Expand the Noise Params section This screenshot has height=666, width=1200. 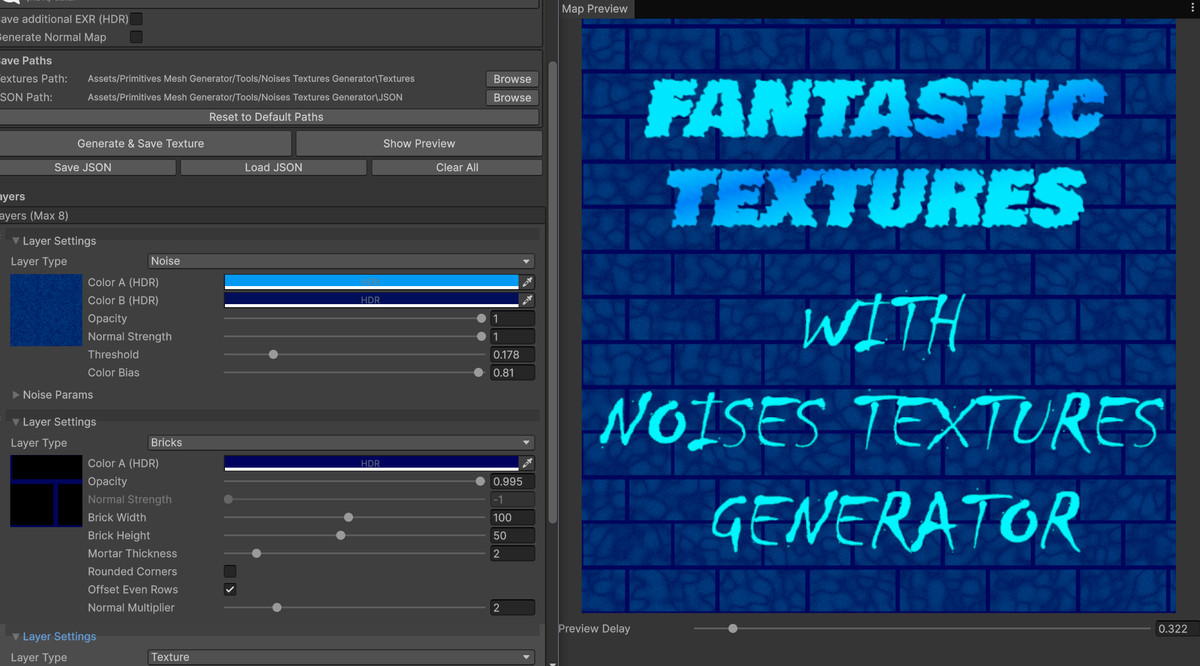(x=14, y=394)
